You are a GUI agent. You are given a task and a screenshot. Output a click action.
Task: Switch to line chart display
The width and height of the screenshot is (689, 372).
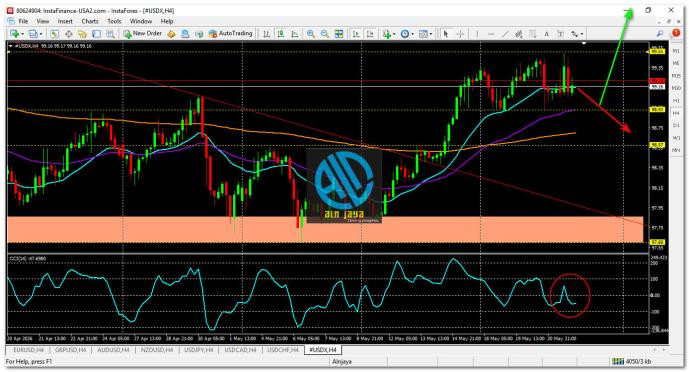coord(294,34)
